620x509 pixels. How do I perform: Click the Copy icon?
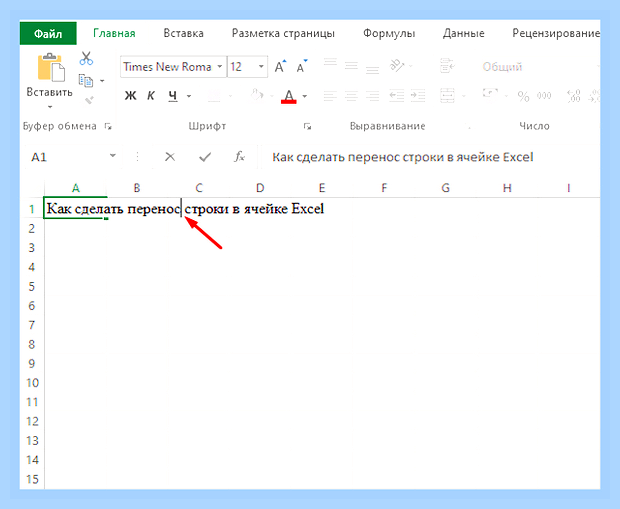(x=86, y=80)
